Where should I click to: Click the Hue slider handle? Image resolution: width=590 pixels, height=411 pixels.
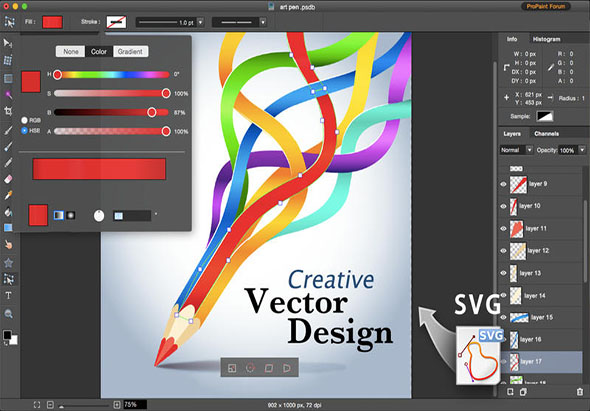pos(57,75)
